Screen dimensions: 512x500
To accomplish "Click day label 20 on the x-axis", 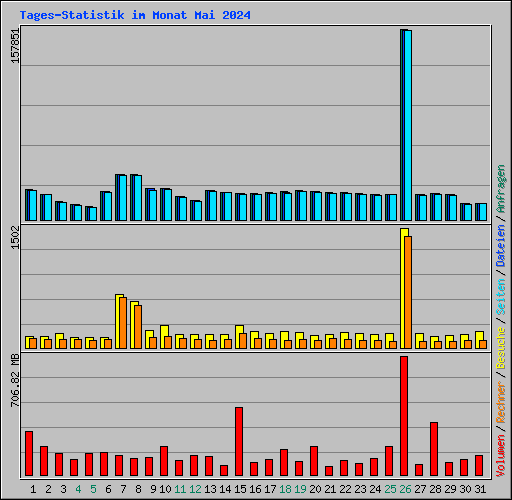I will pos(315,489).
